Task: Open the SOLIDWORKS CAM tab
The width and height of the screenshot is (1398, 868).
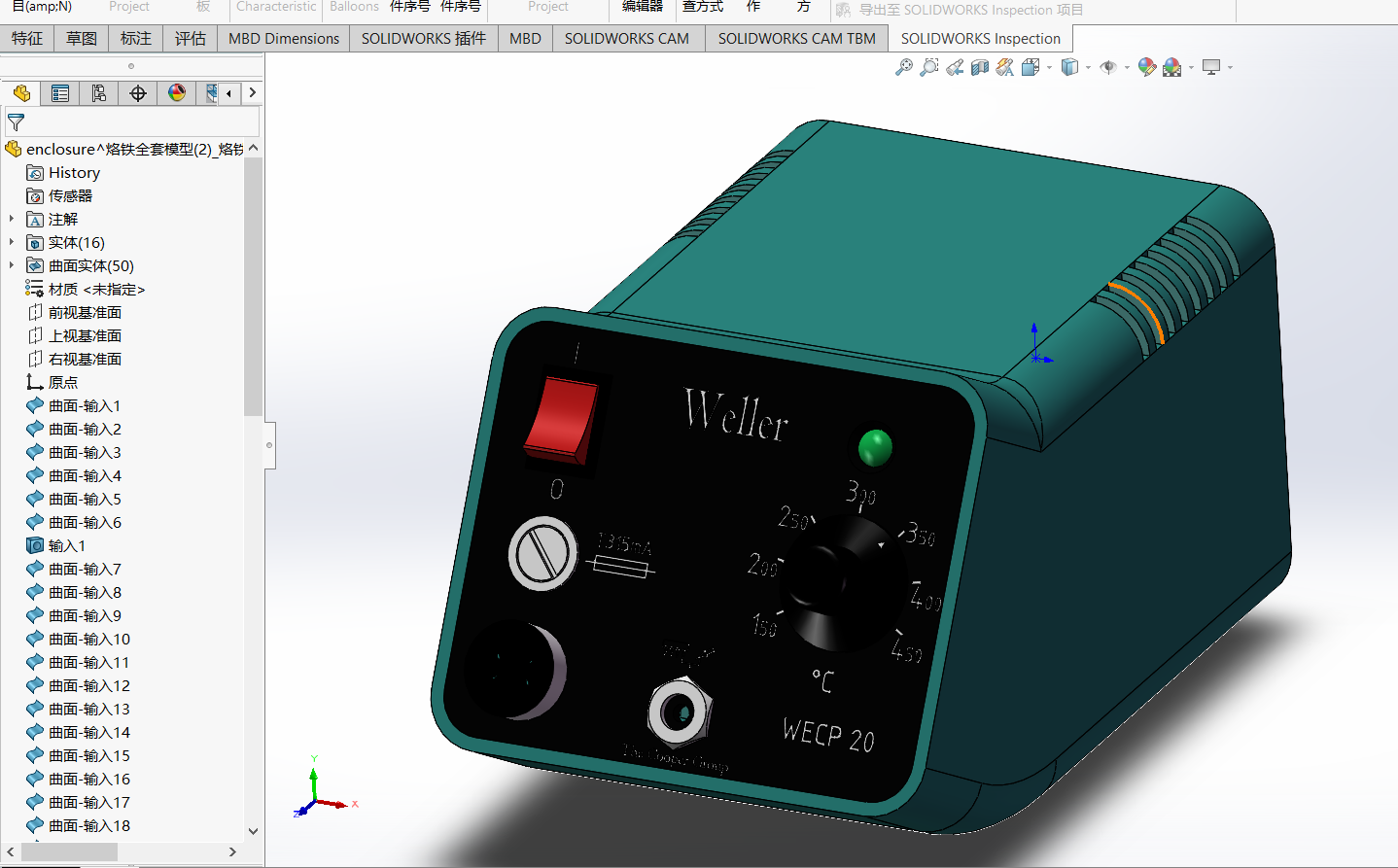Action: [627, 39]
